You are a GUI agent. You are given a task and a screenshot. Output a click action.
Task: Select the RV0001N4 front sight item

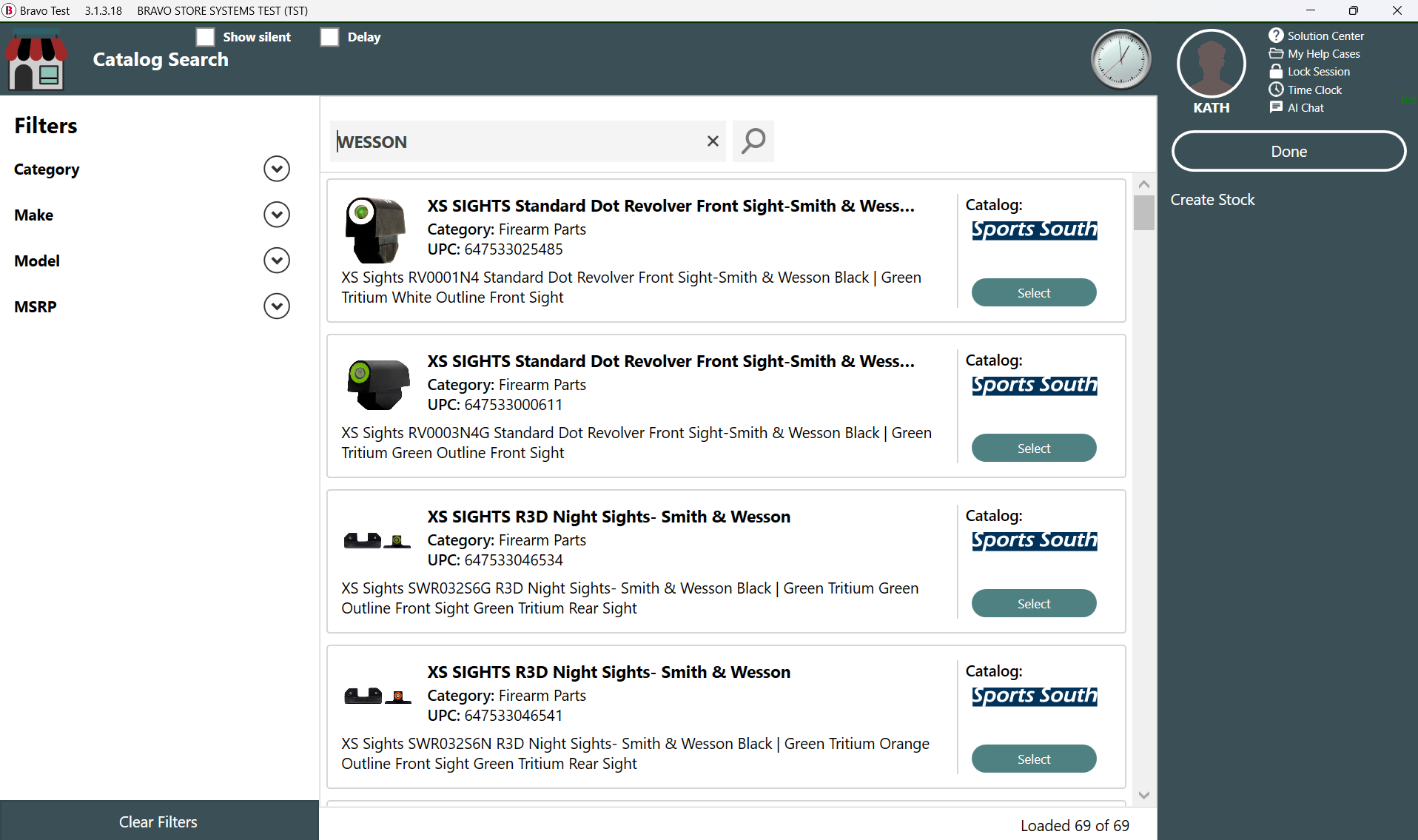(x=1034, y=292)
